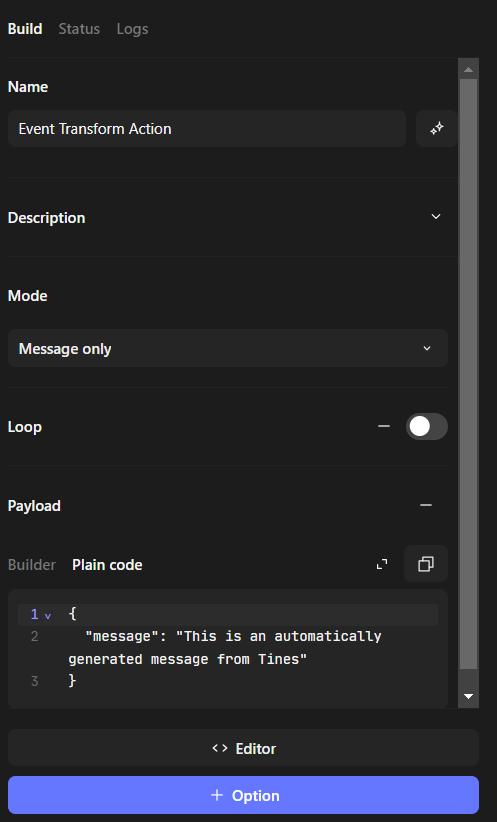Image resolution: width=497 pixels, height=822 pixels.
Task: Open the Logs tab
Action: 132,29
